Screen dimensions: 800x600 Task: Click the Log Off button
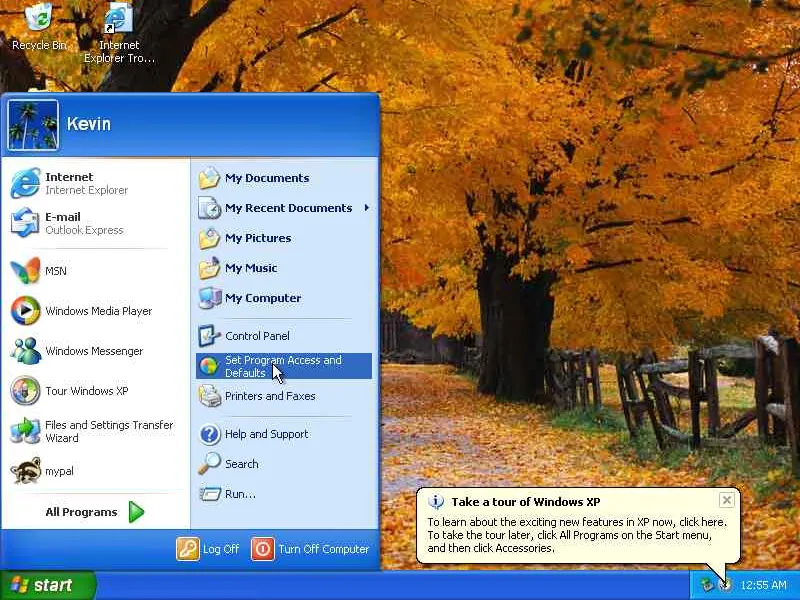(x=208, y=549)
